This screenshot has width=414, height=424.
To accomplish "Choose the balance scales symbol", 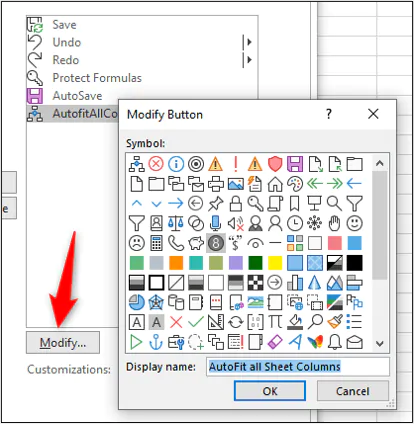I will point(176,223).
